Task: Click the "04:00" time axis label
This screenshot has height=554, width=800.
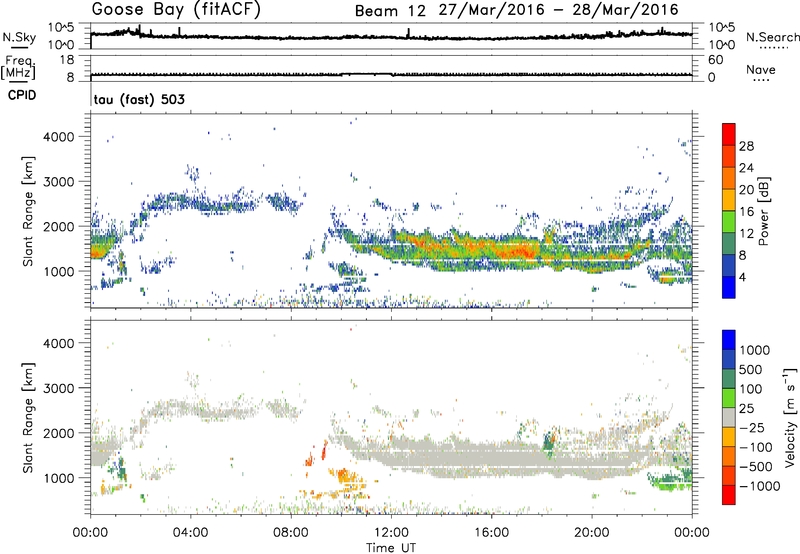Action: pyautogui.click(x=190, y=533)
